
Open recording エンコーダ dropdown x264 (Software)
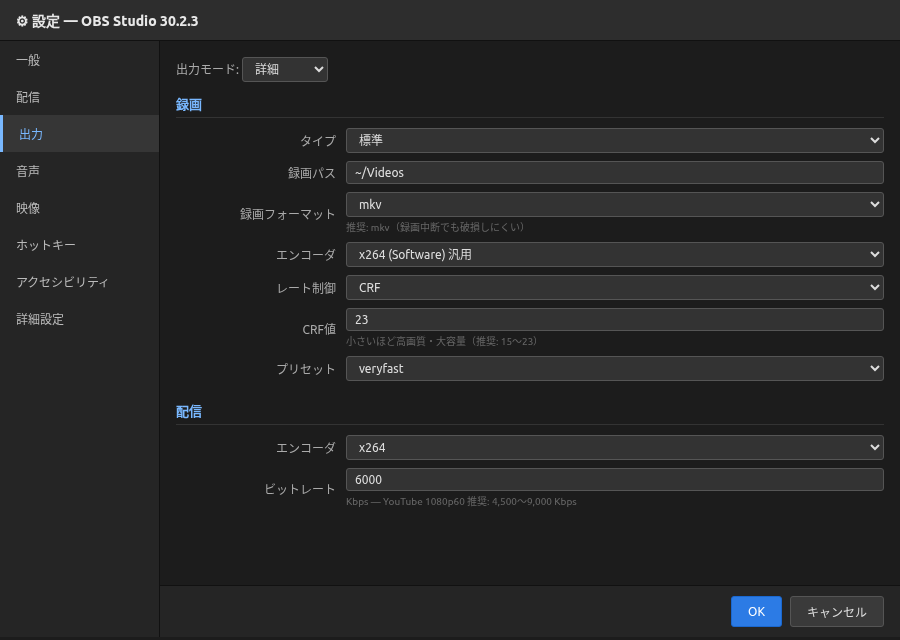(614, 254)
